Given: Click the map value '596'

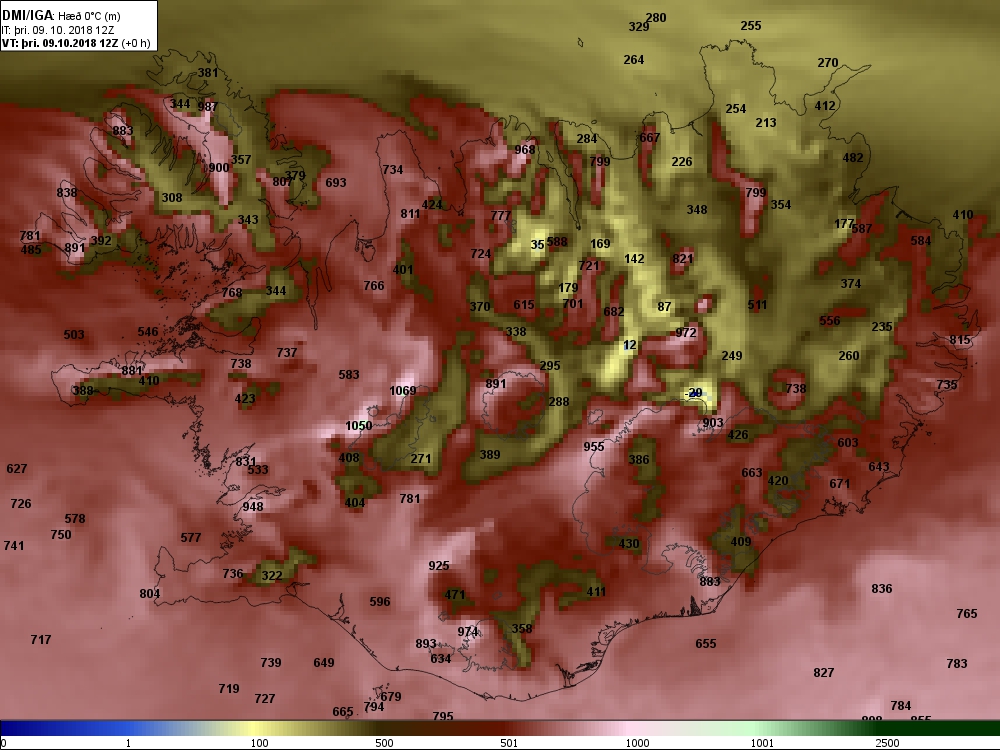Looking at the screenshot, I should coord(379,601).
